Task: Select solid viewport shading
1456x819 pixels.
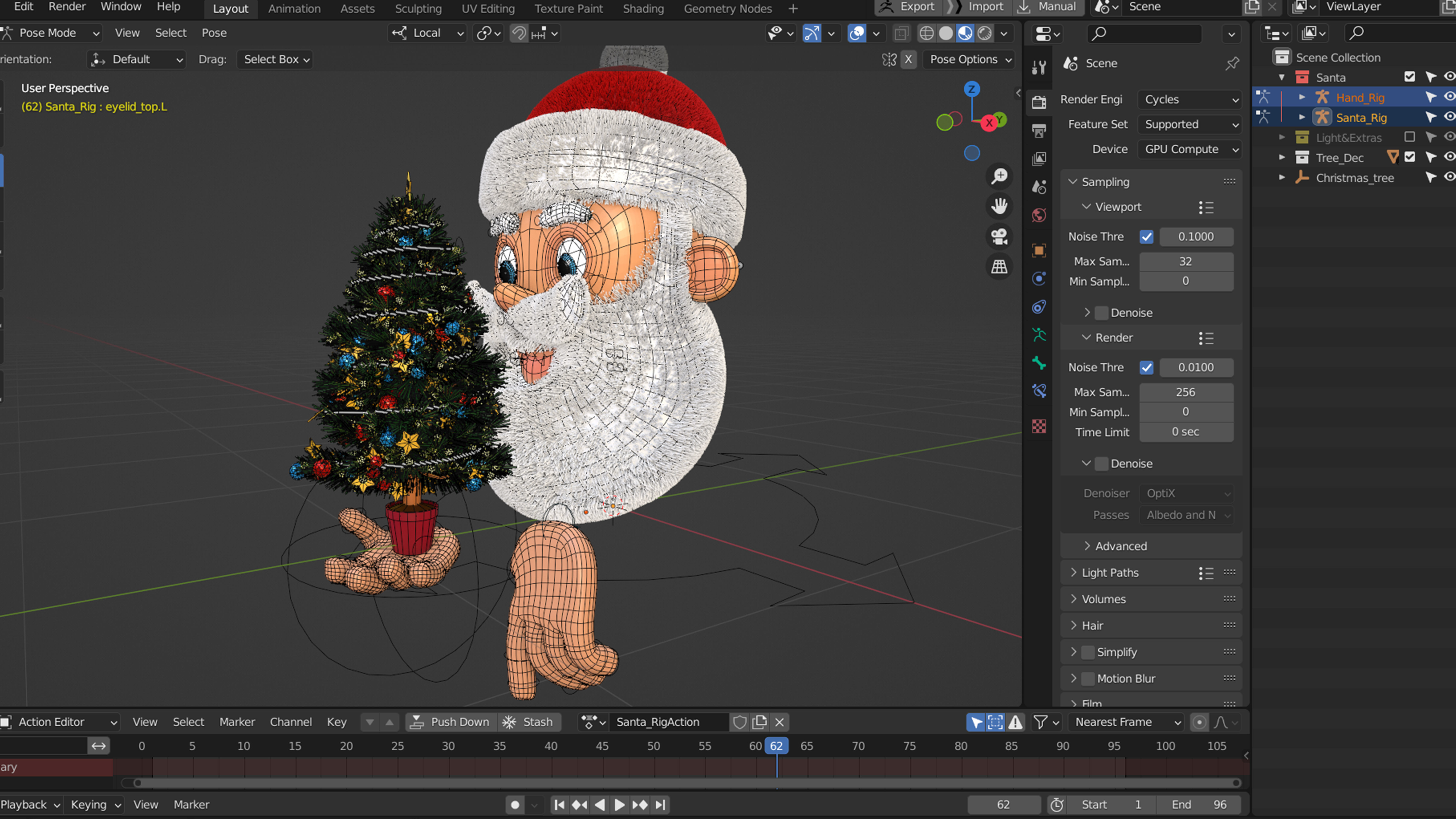Action: [x=946, y=33]
